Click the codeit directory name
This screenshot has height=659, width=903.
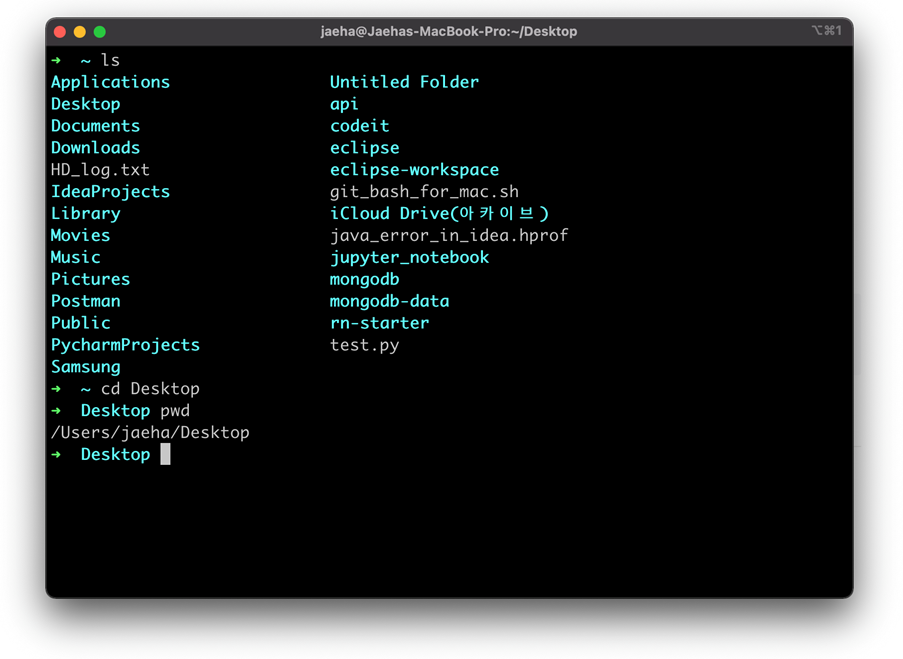[359, 126]
